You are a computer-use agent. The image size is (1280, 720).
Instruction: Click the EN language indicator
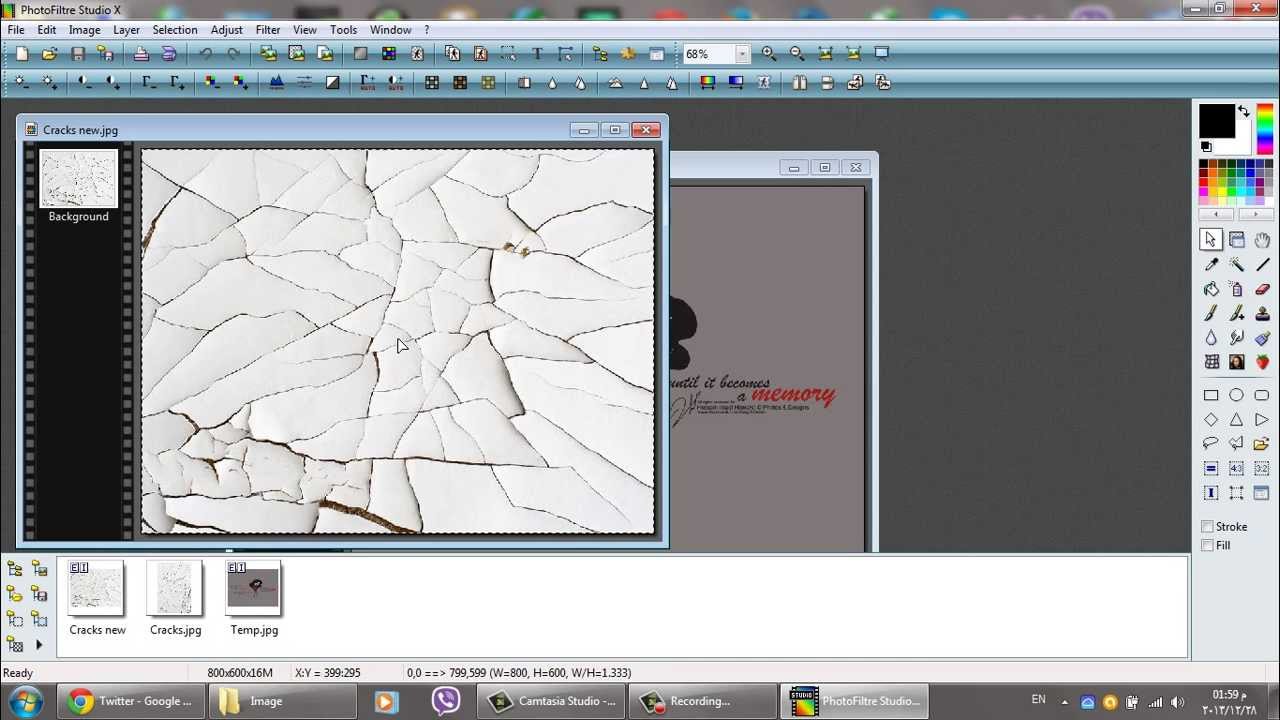pyautogui.click(x=1038, y=700)
